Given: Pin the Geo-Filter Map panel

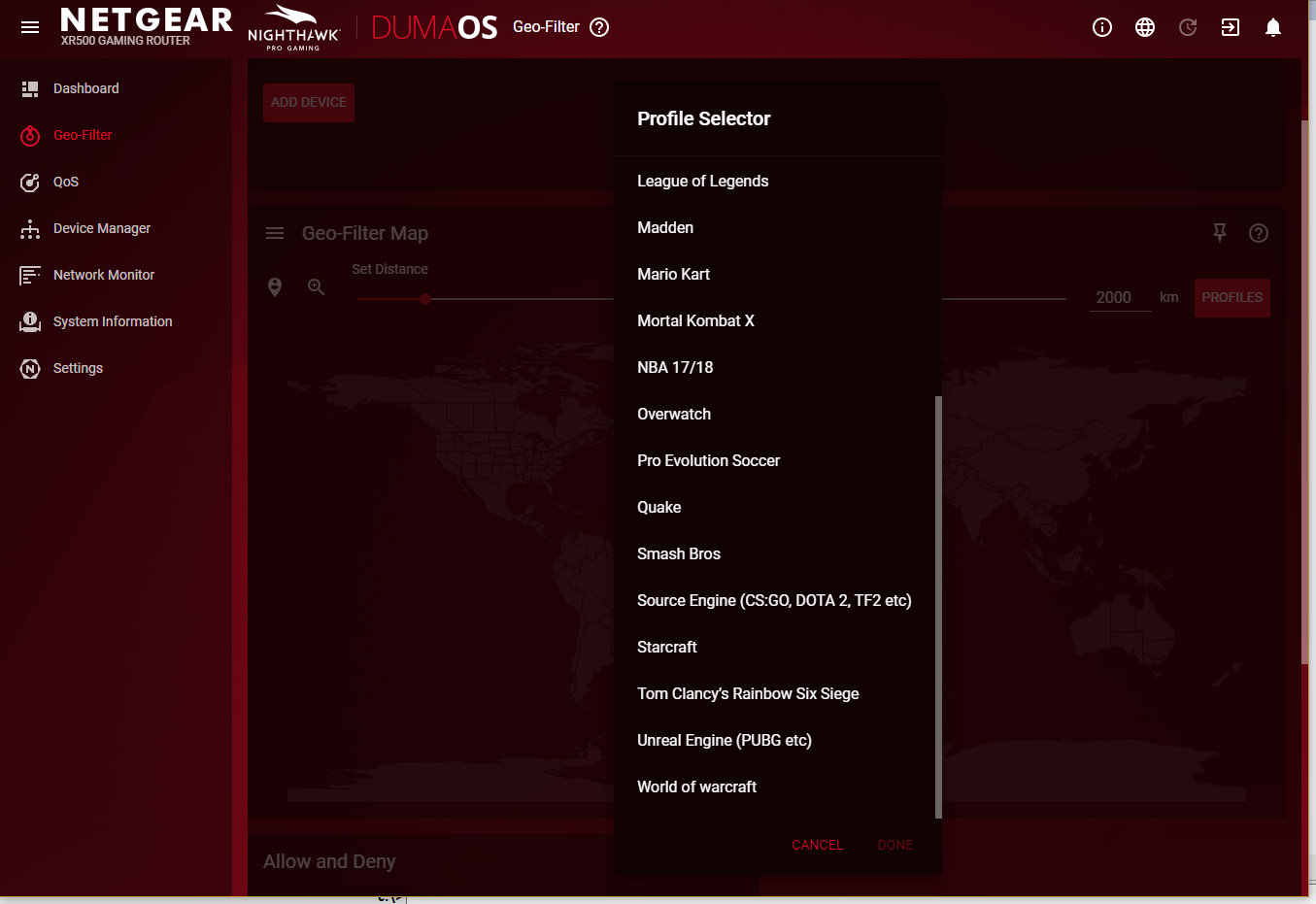Looking at the screenshot, I should click(x=1220, y=233).
